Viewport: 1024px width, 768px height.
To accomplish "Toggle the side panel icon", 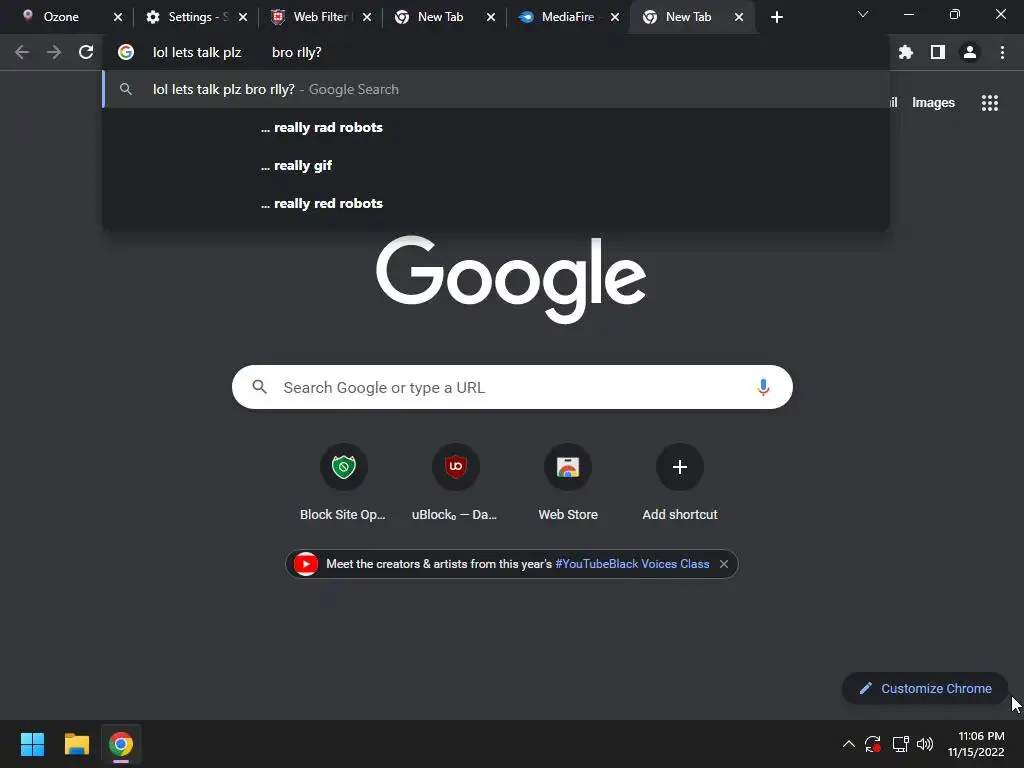I will pyautogui.click(x=938, y=52).
